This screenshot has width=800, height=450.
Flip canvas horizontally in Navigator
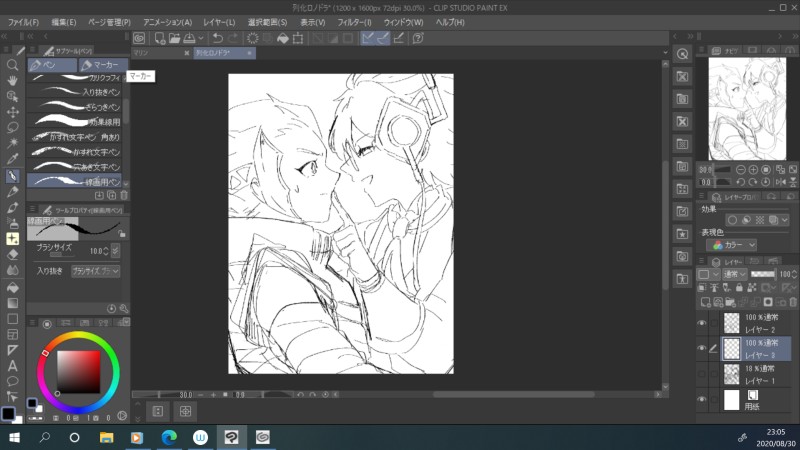(x=781, y=182)
